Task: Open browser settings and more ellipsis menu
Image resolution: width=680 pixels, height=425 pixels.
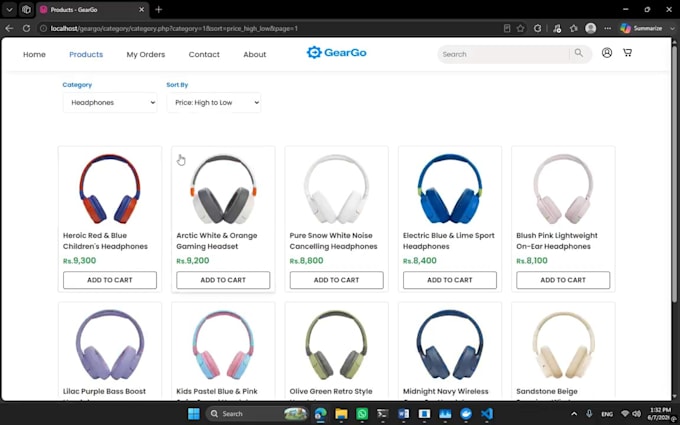Action: click(x=608, y=29)
